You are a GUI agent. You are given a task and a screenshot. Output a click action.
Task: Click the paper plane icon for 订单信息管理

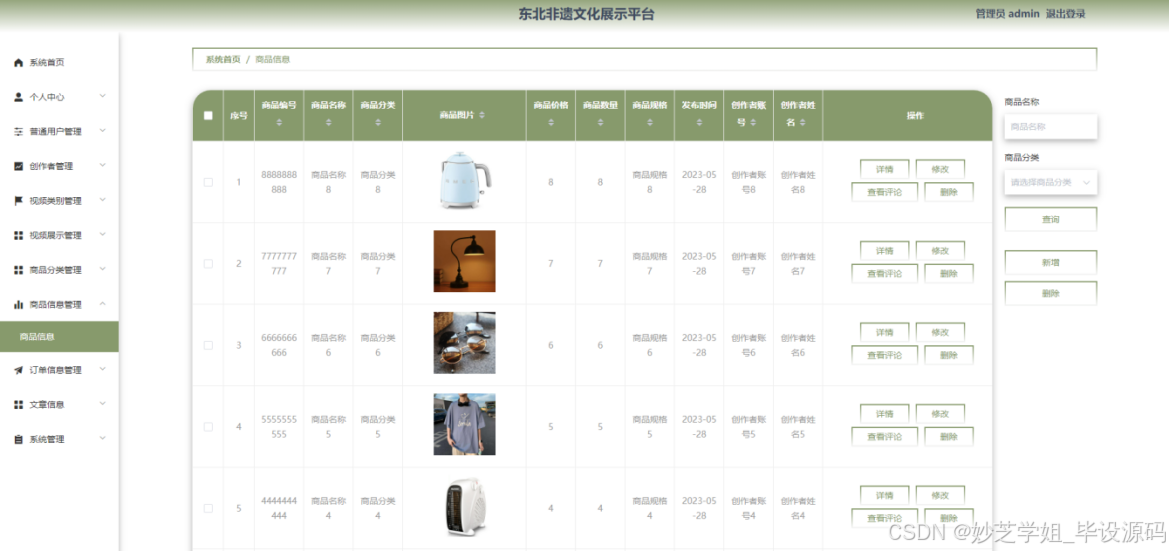point(19,370)
